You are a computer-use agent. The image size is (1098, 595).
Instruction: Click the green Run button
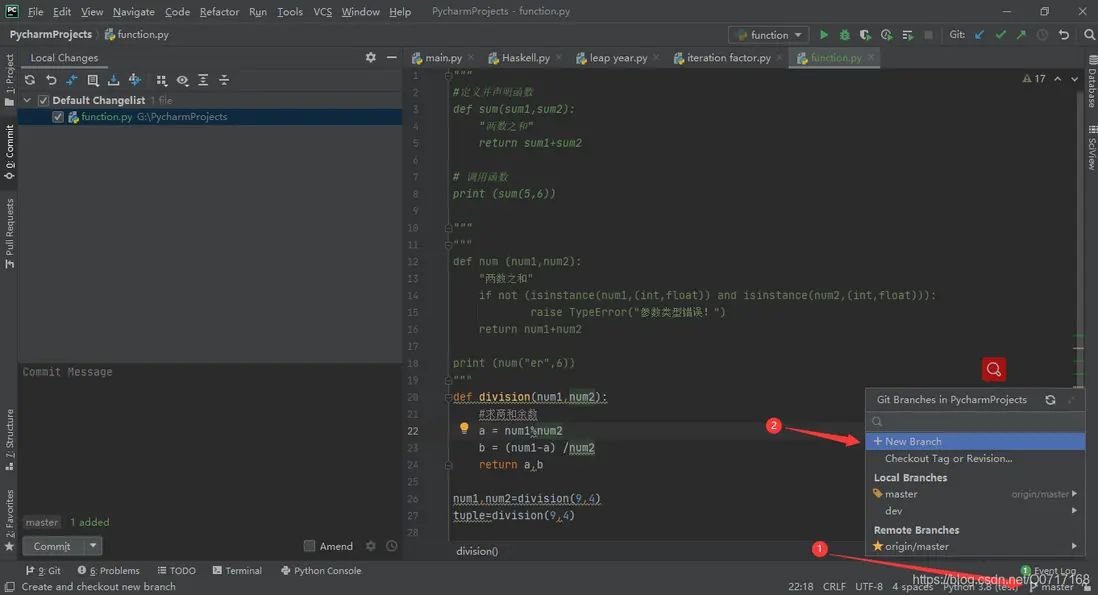point(824,35)
